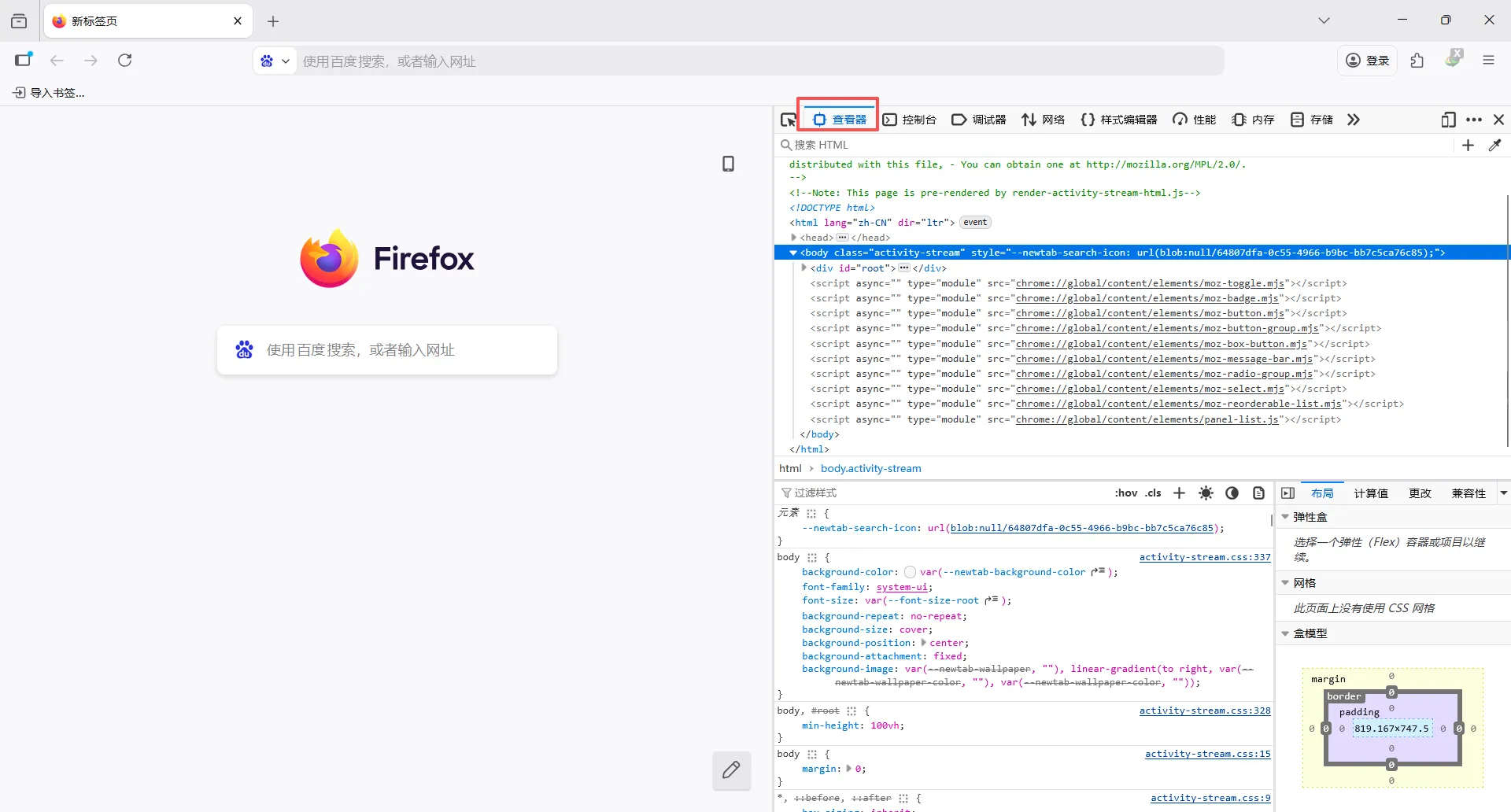Click the 过滤样式 filter input
This screenshot has width=1511, height=812.
944,493
